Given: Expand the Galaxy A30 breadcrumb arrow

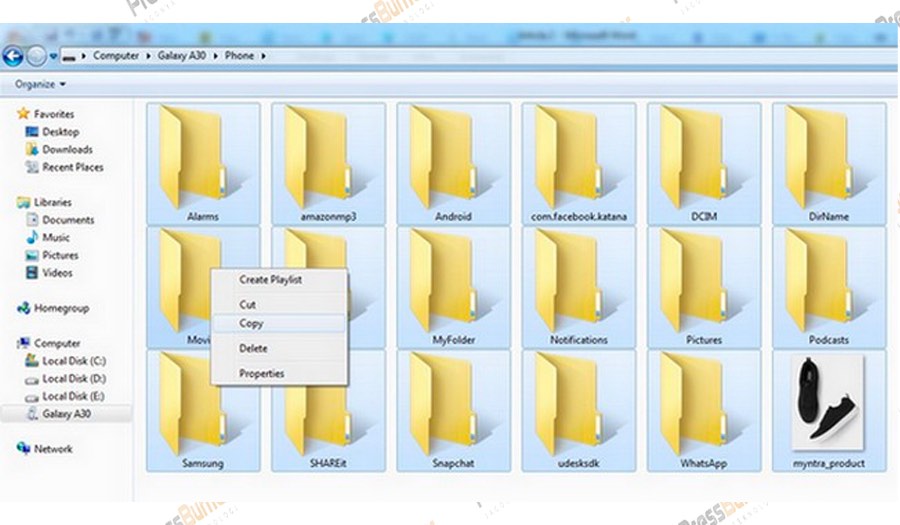Looking at the screenshot, I should 217,56.
